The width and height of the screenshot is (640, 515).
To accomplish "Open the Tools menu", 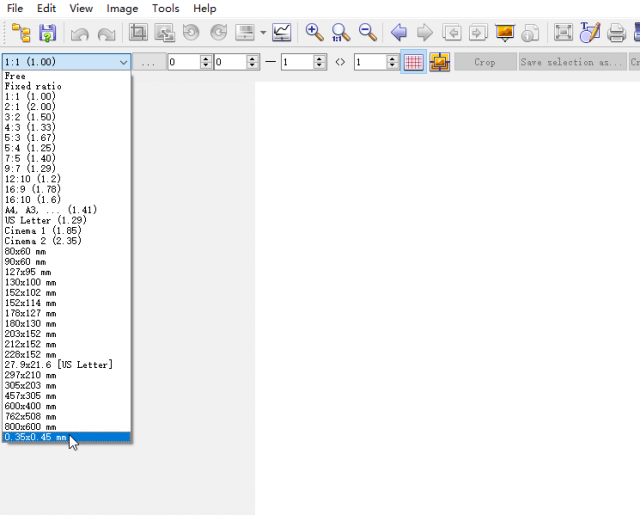I will 165,8.
